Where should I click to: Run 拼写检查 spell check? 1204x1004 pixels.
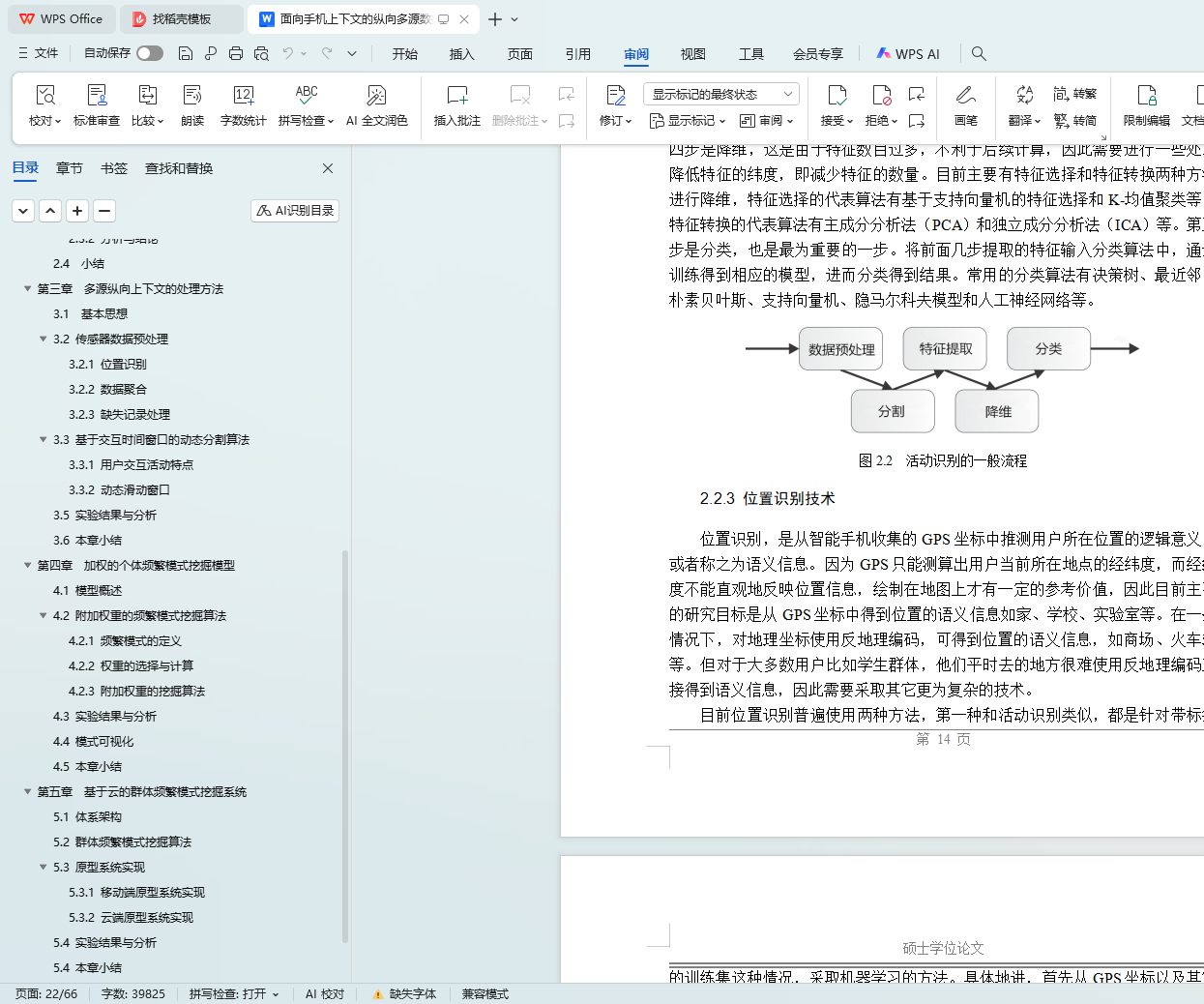(x=306, y=105)
